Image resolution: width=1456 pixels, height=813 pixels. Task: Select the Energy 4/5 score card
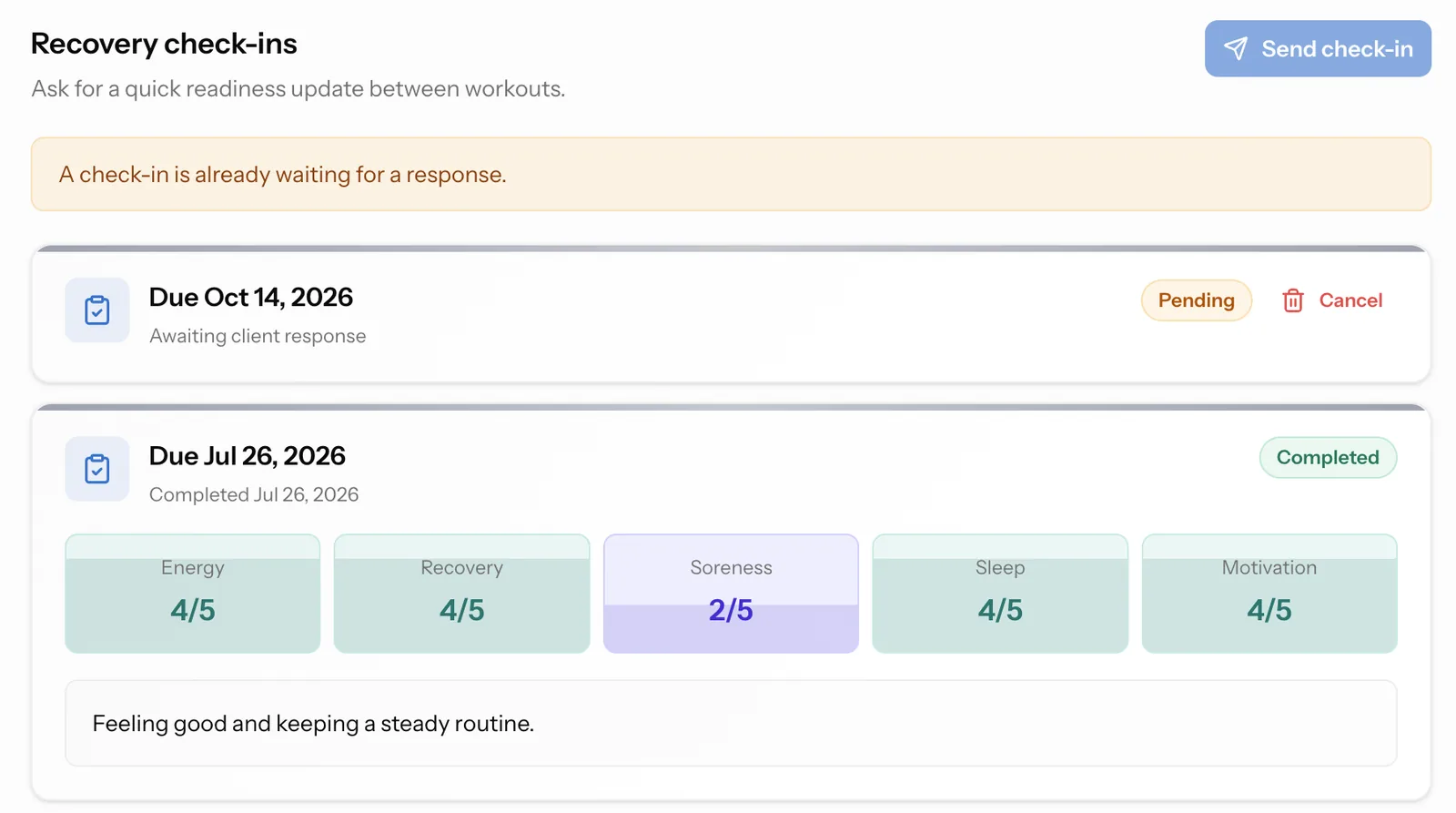[x=193, y=594]
